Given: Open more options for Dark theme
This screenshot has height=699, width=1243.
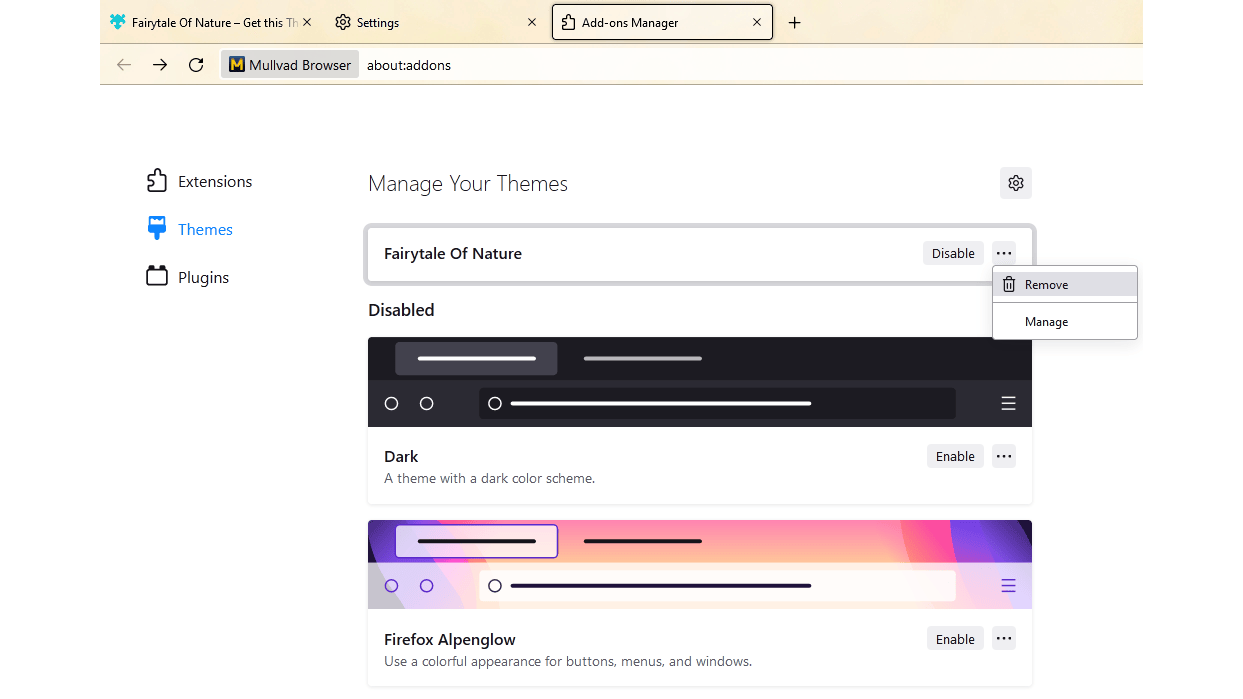Looking at the screenshot, I should 1004,457.
